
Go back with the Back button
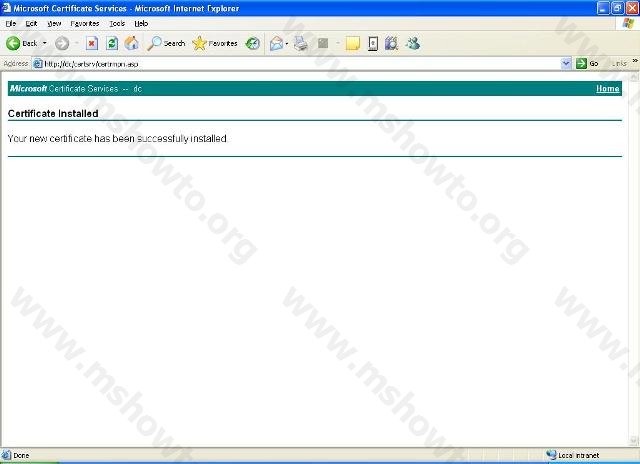coord(21,43)
